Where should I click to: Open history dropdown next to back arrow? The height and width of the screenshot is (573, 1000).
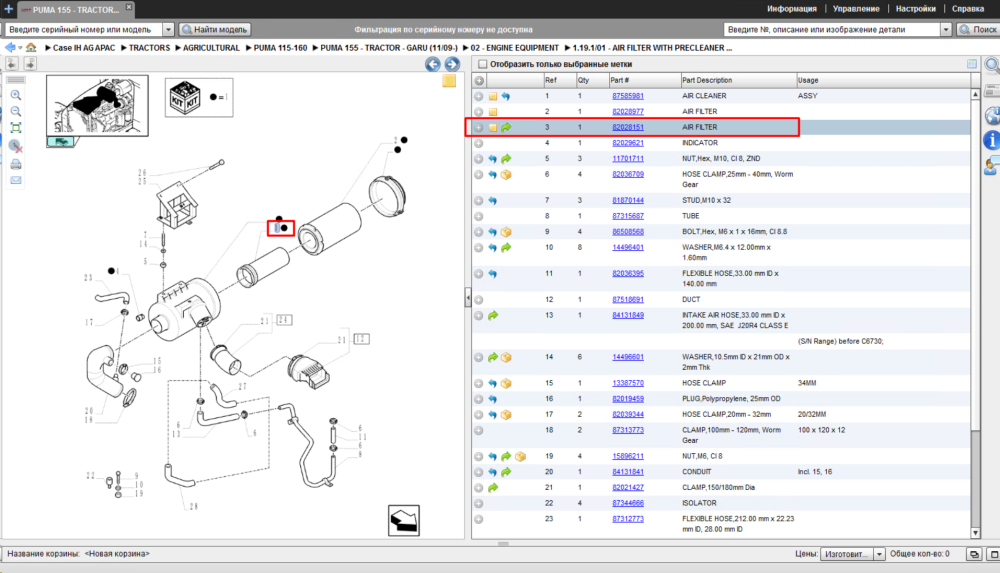click(20, 48)
